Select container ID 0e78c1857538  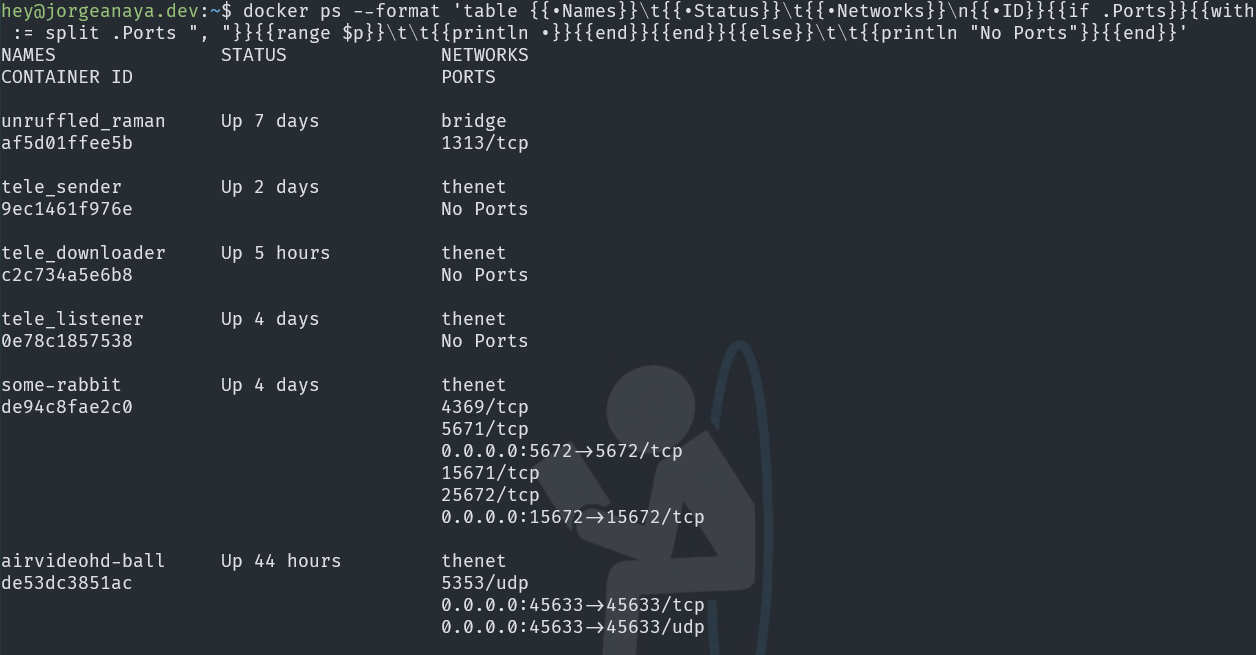(x=67, y=341)
